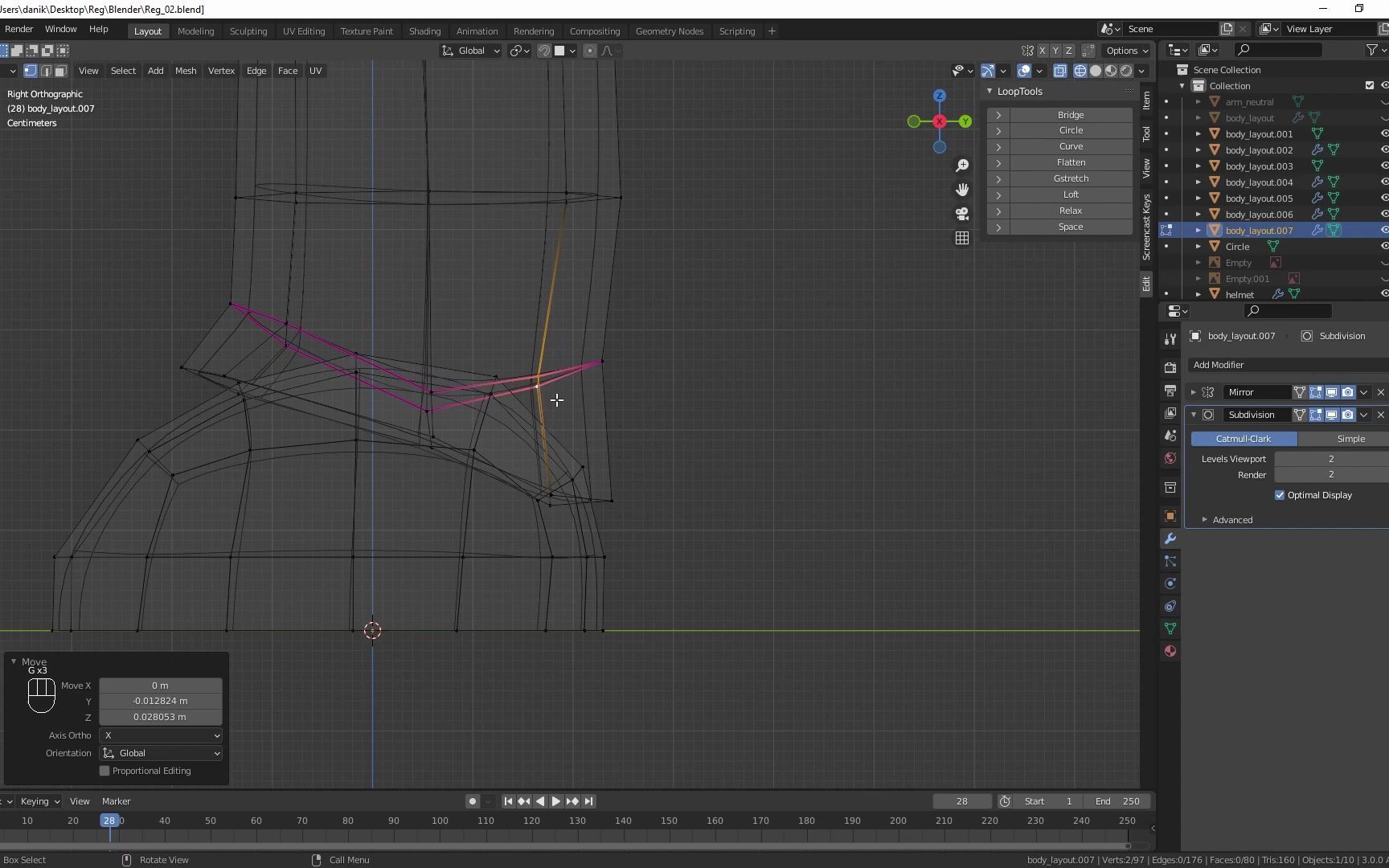Select the Modifier Properties wrench icon
Viewport: 1389px width, 868px height.
point(1170,539)
